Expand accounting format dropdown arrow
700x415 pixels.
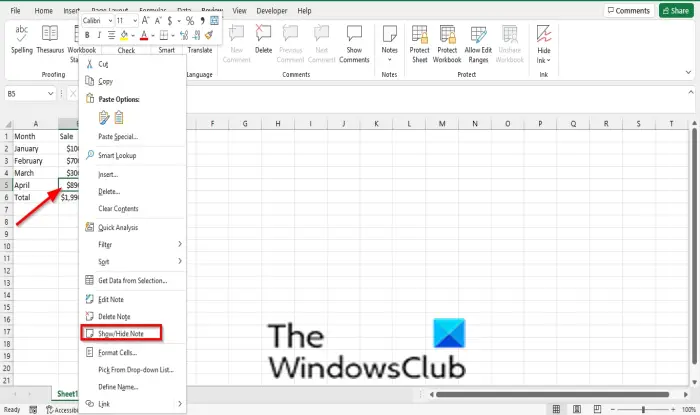(x=179, y=21)
